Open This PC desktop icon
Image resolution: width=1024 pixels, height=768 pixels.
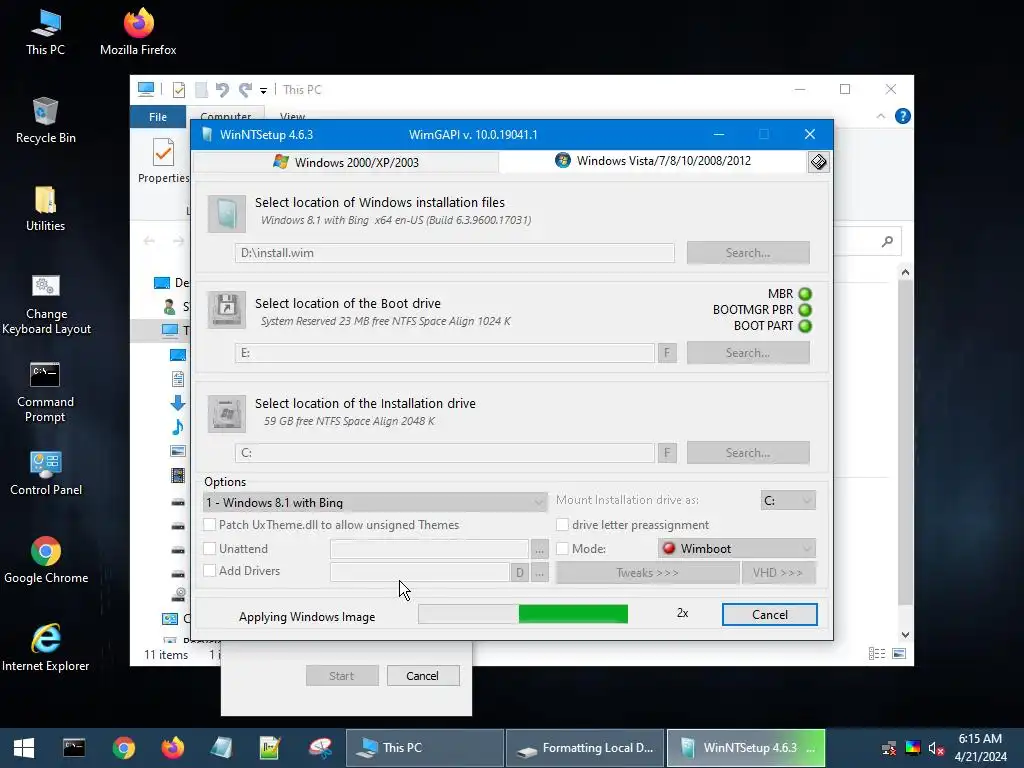(x=45, y=31)
